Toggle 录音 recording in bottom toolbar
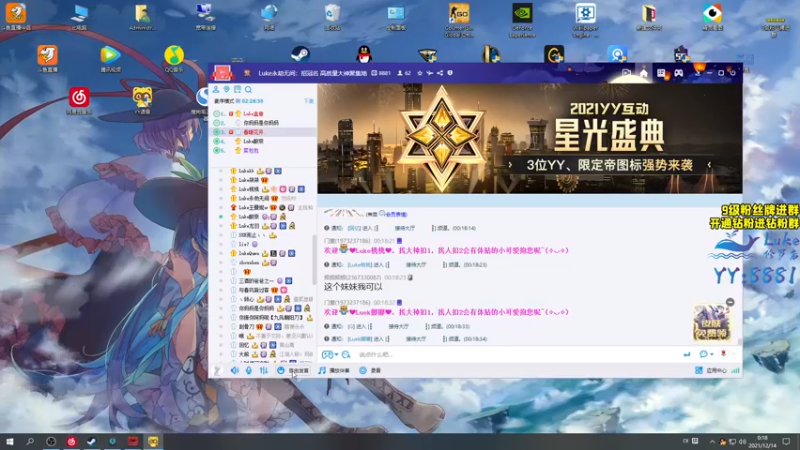 tap(370, 370)
